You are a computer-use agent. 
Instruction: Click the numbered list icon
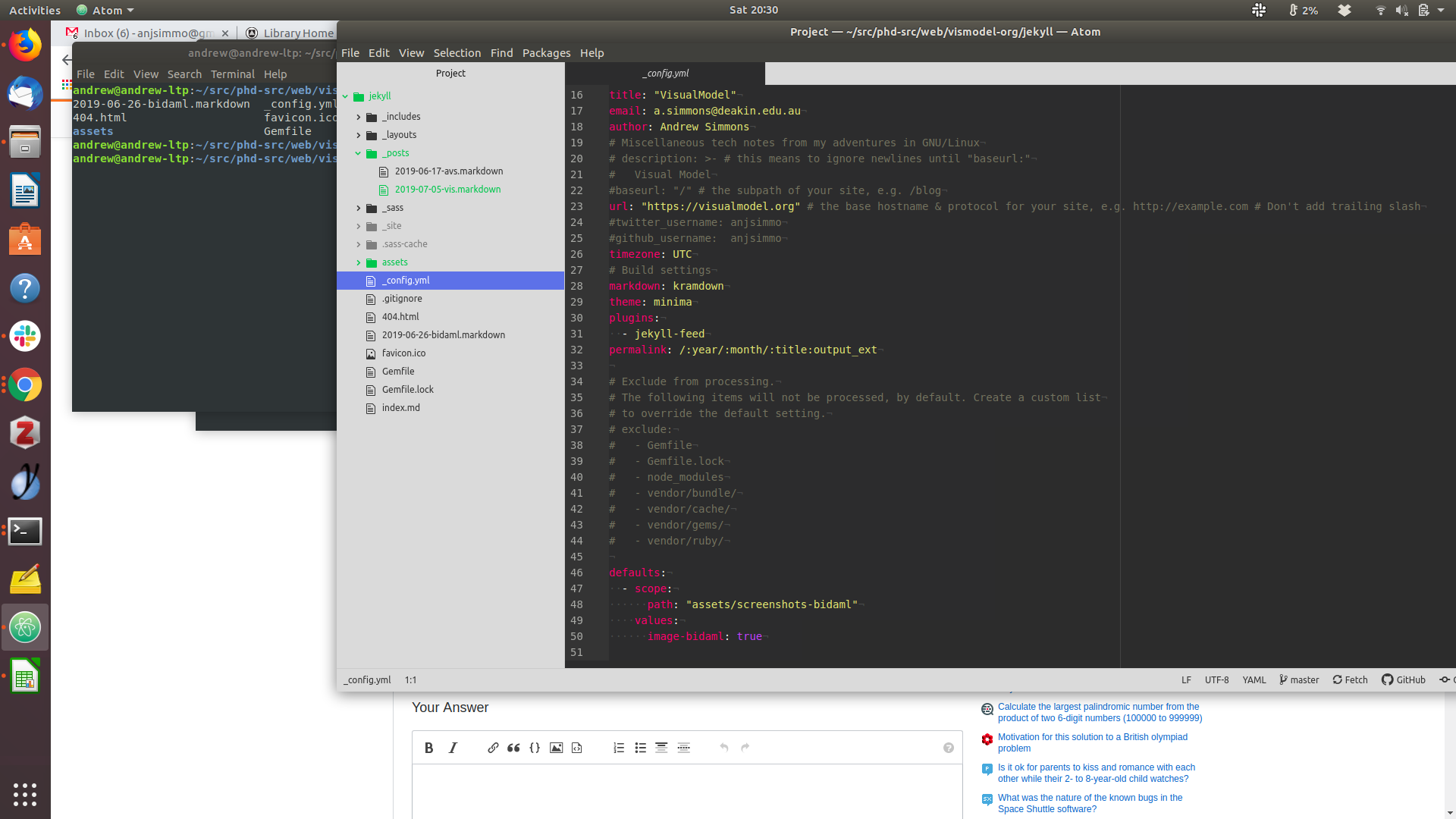point(619,748)
